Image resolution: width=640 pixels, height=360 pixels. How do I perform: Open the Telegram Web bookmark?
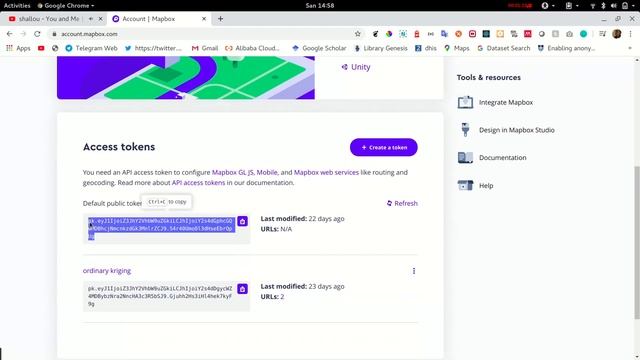tap(91, 48)
